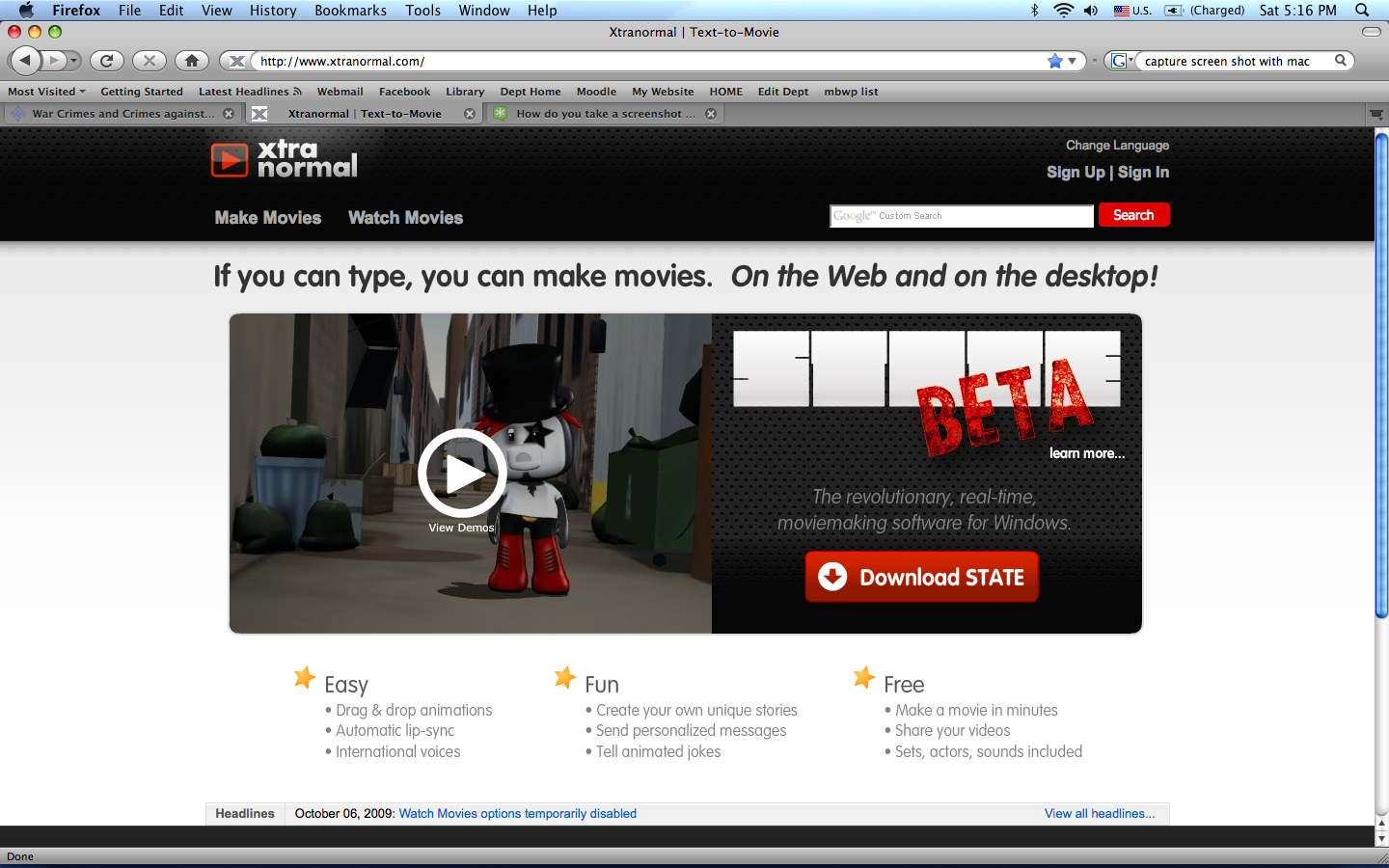
Task: Open the Watch Movies options temporarily disabled headline
Action: click(518, 814)
